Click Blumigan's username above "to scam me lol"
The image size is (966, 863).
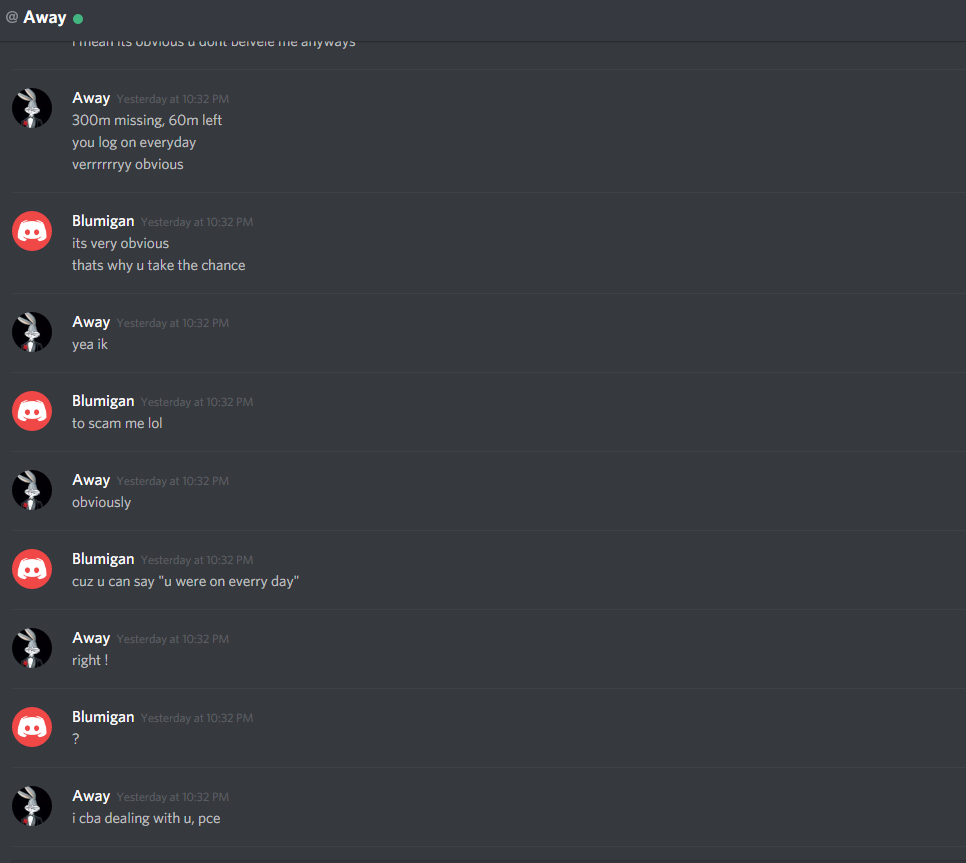tap(103, 401)
